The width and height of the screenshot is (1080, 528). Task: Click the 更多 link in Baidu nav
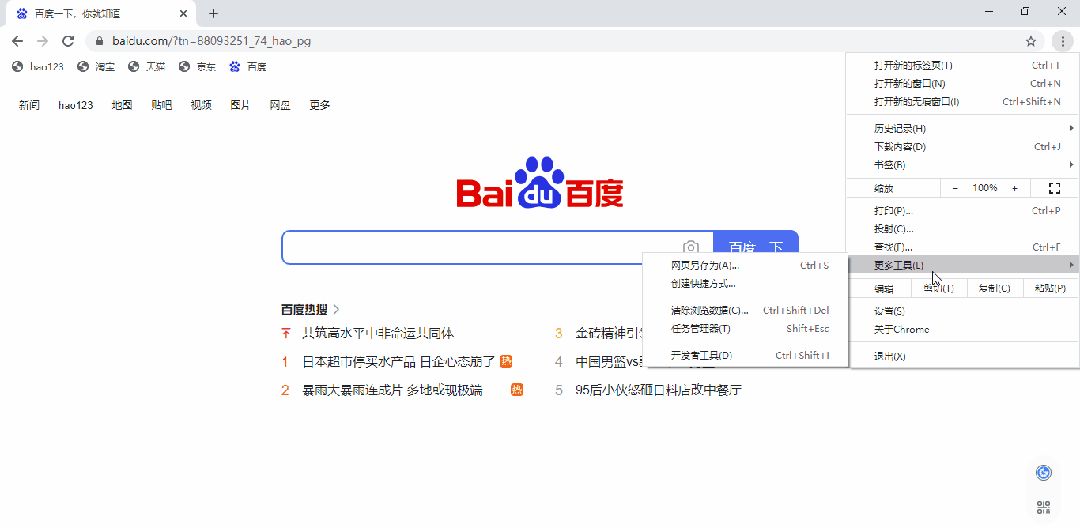tap(320, 105)
